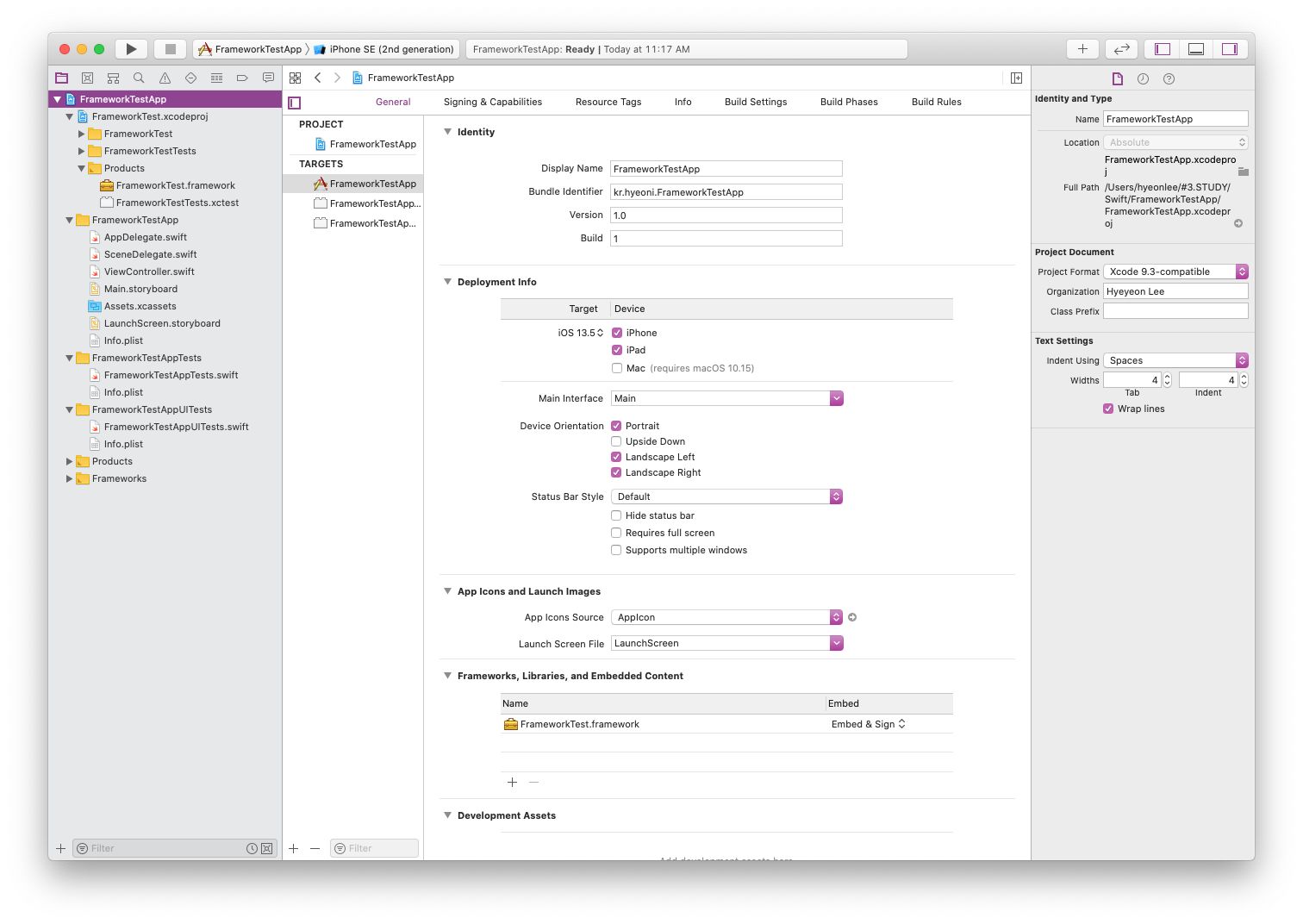Open the Find navigator magnifier
This screenshot has width=1303, height=924.
coord(139,78)
